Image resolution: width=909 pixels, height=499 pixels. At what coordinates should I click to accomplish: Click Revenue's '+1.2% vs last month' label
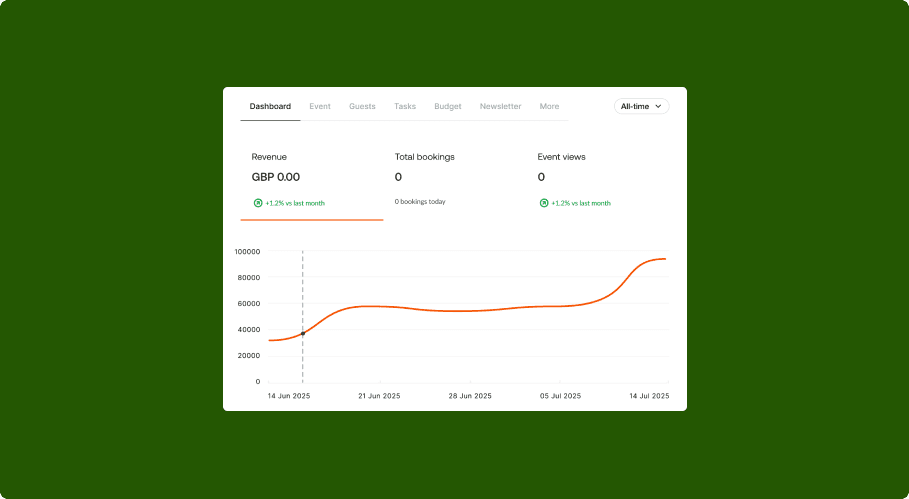coord(295,203)
